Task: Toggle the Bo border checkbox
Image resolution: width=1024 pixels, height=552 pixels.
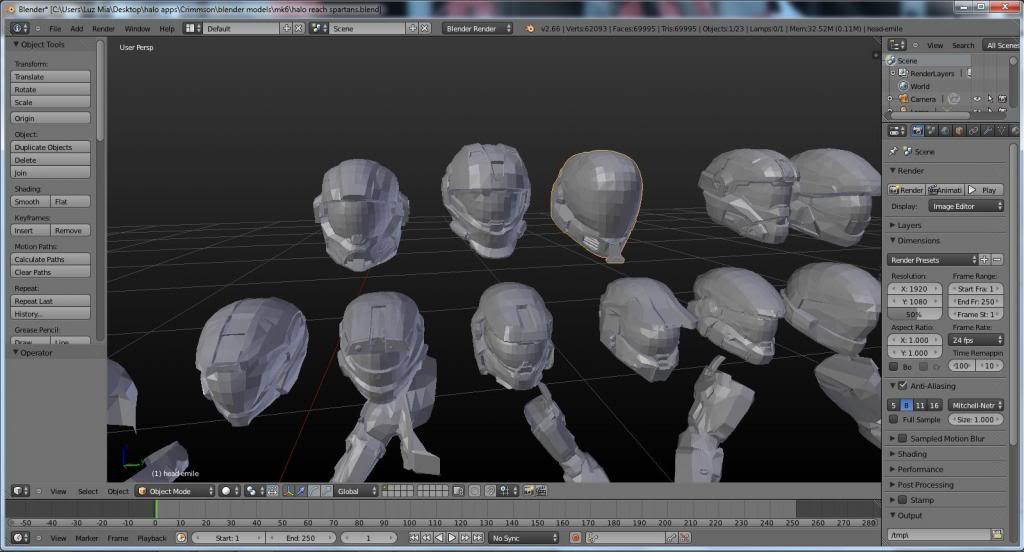Action: [x=893, y=366]
